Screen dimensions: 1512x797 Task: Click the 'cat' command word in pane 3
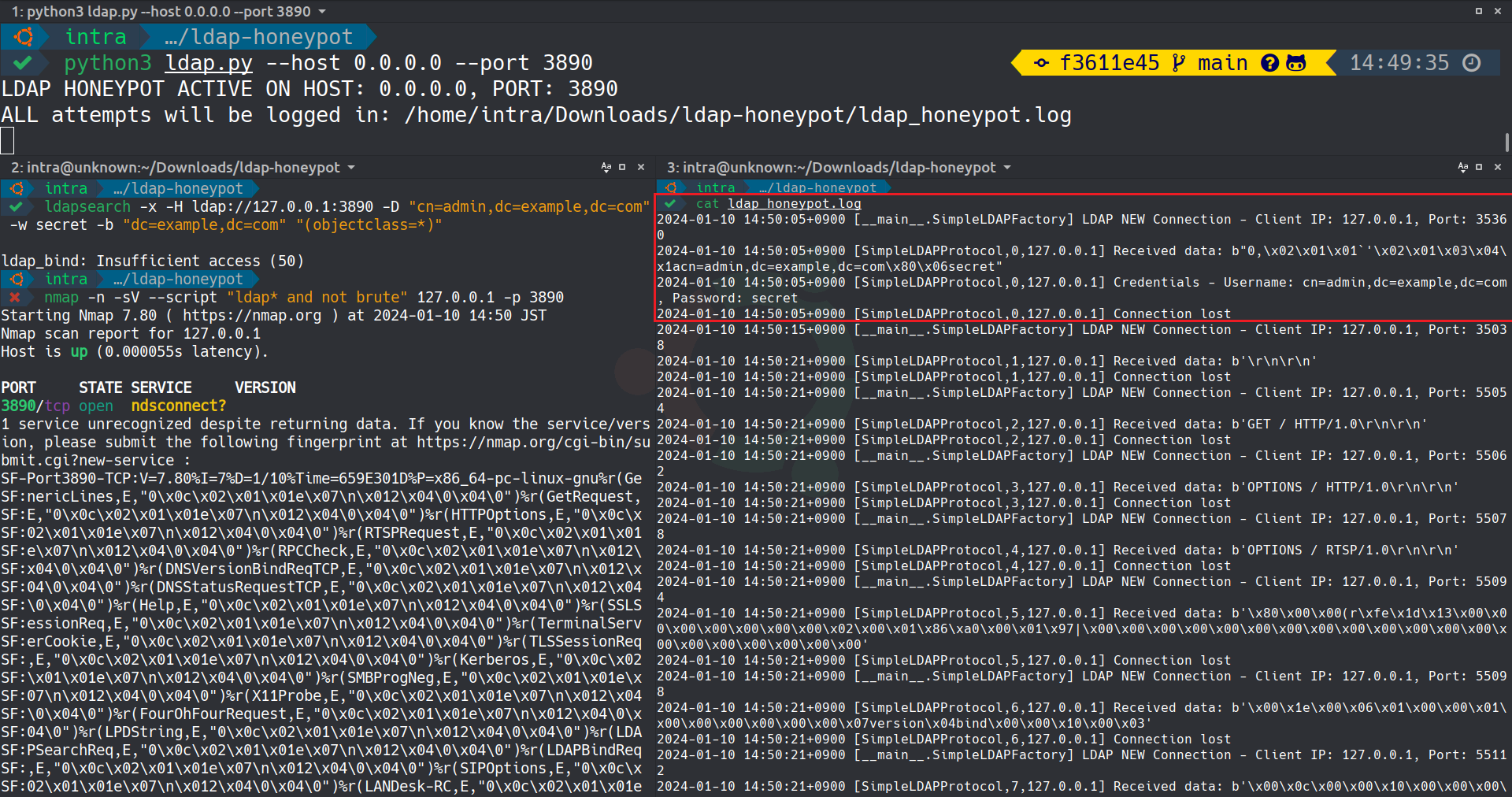pos(707,203)
